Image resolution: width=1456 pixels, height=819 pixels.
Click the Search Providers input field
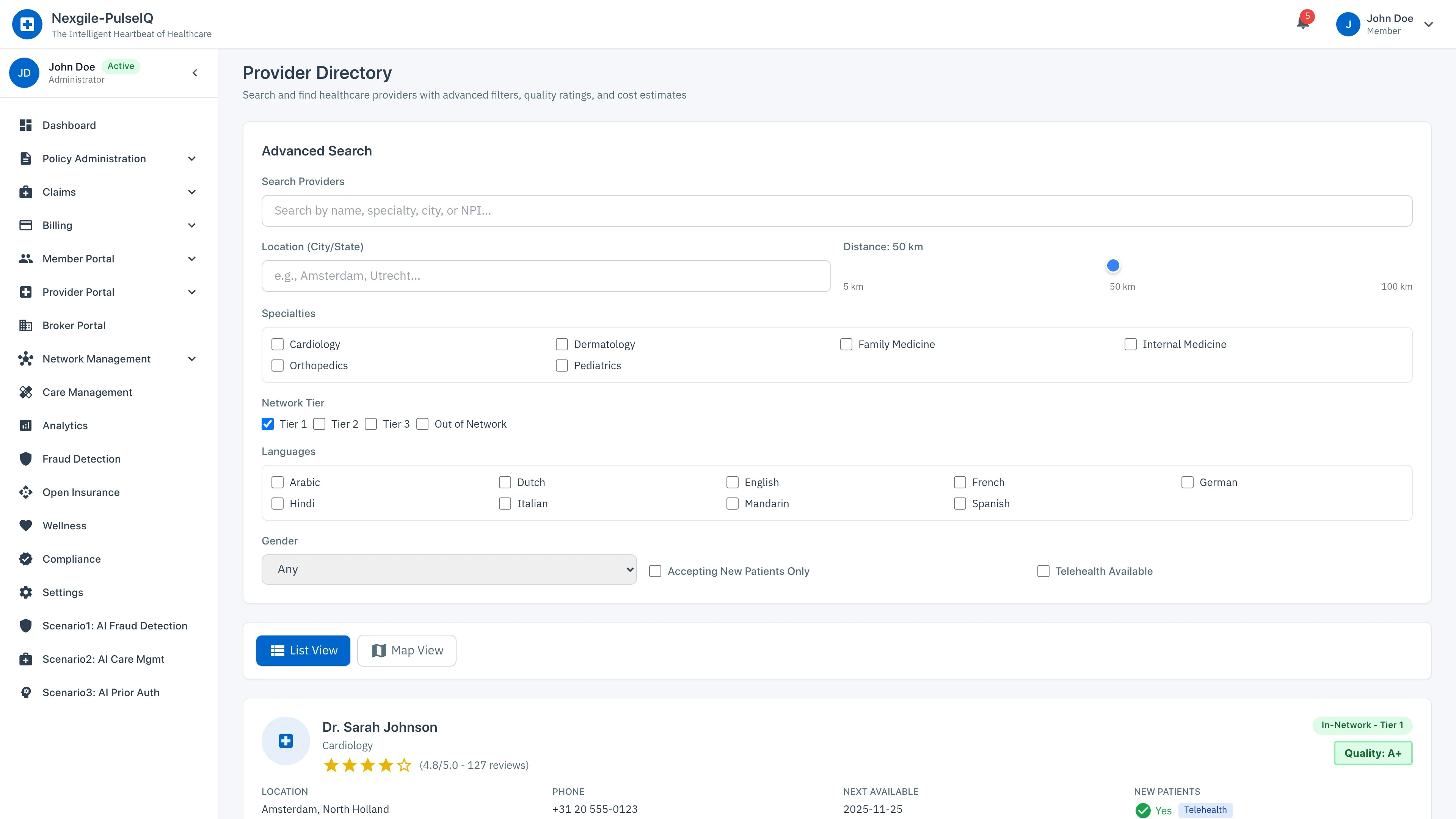(836, 210)
